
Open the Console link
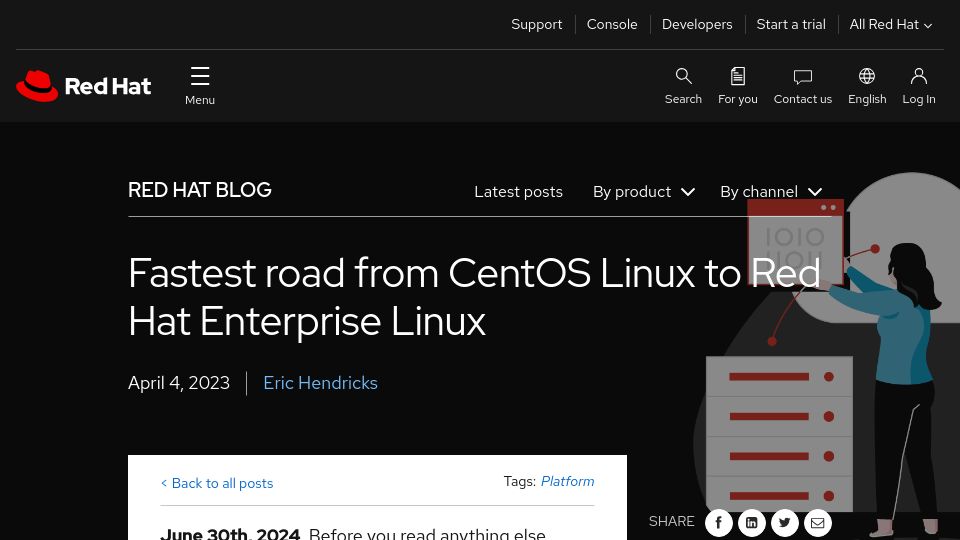[x=612, y=24]
